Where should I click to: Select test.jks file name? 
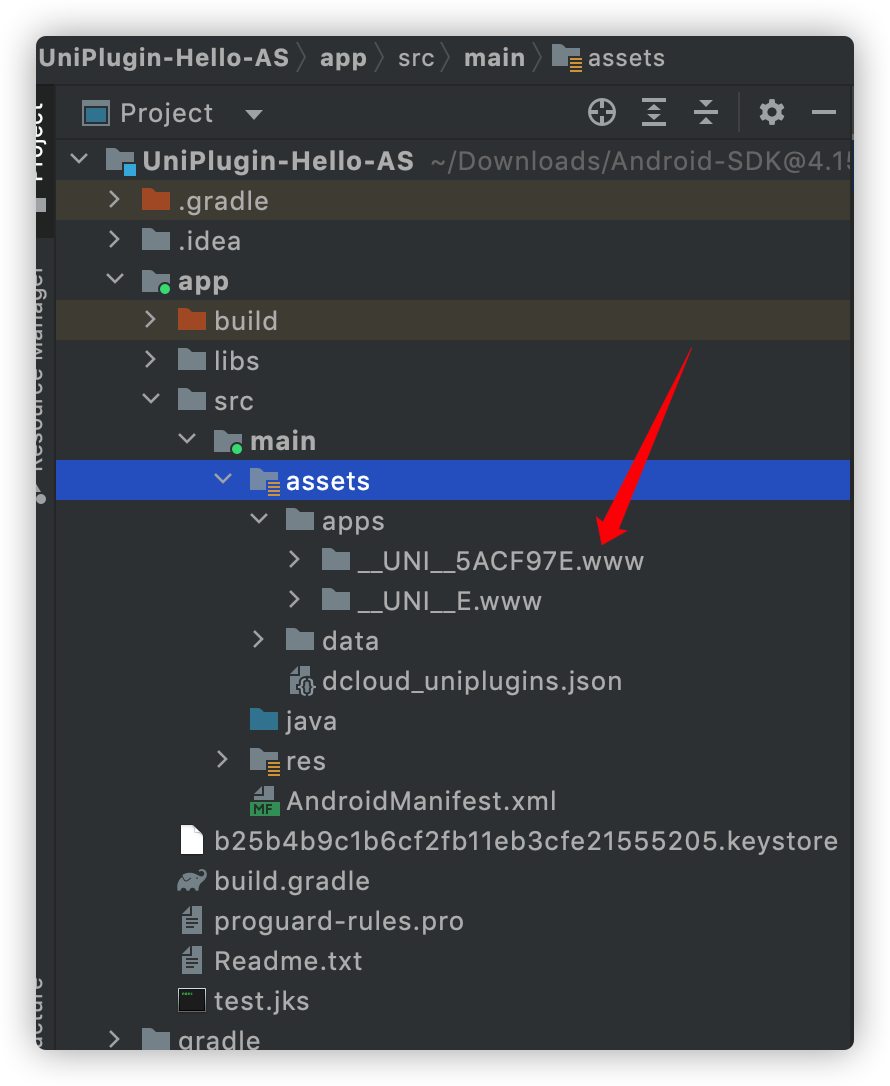tap(262, 1001)
